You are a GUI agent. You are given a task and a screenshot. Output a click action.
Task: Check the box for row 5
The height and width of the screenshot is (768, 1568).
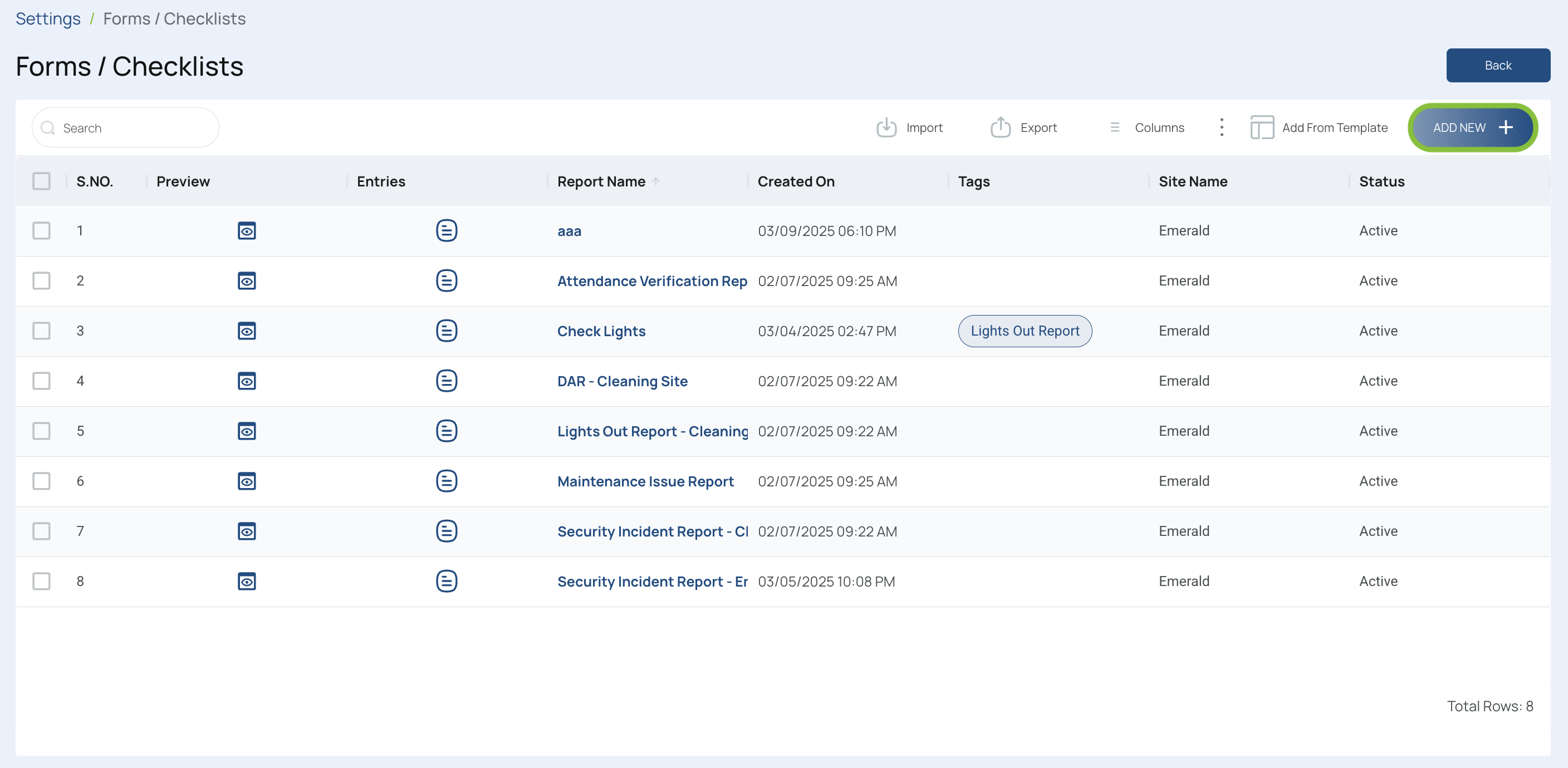tap(41, 431)
